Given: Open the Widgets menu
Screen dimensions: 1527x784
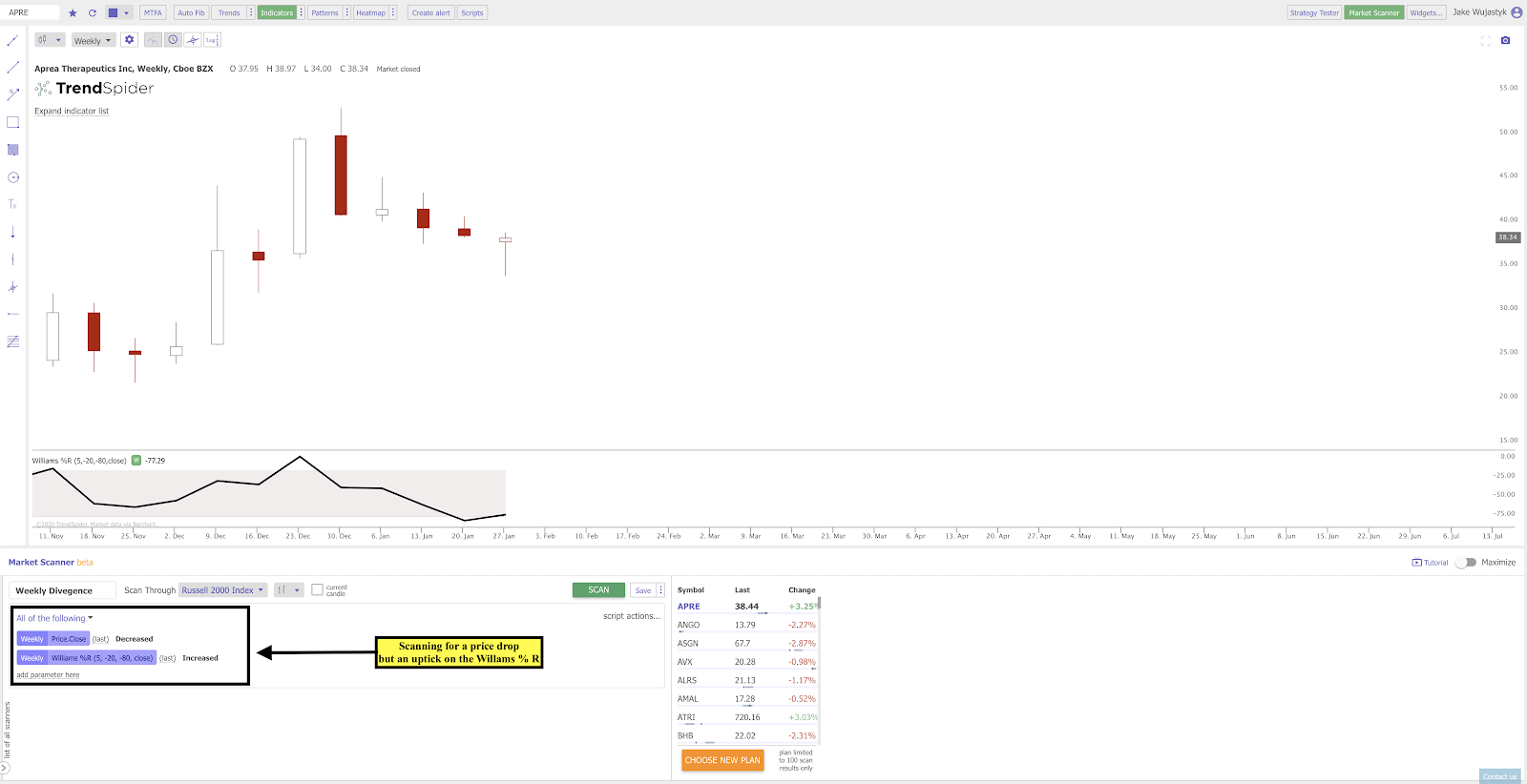Looking at the screenshot, I should pos(1426,12).
